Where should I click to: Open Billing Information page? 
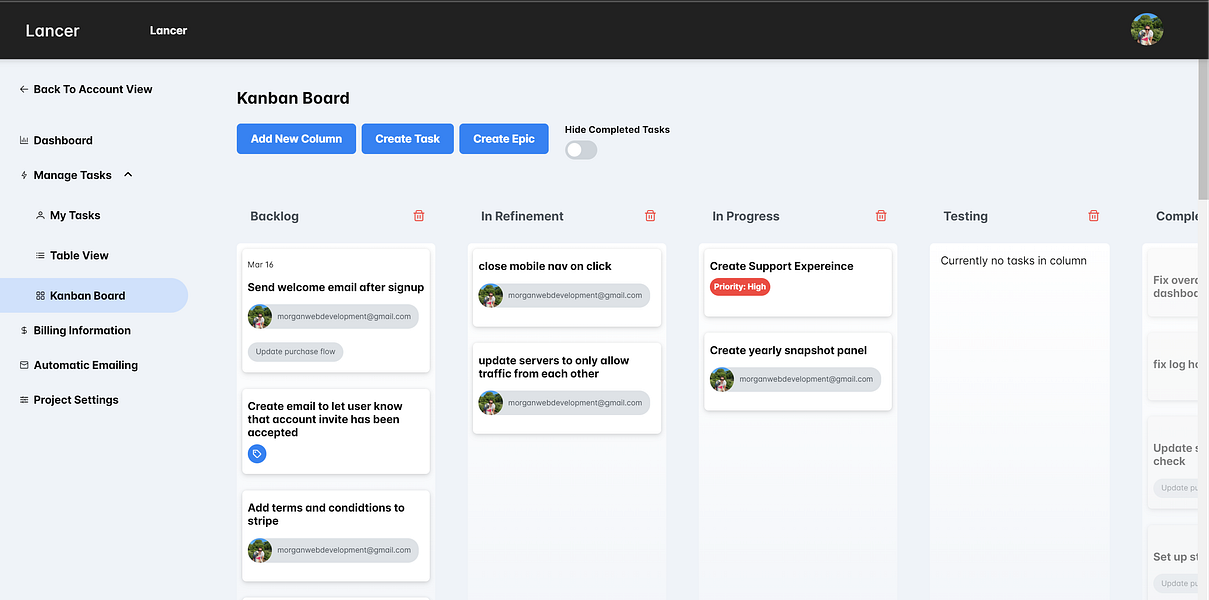(x=82, y=330)
